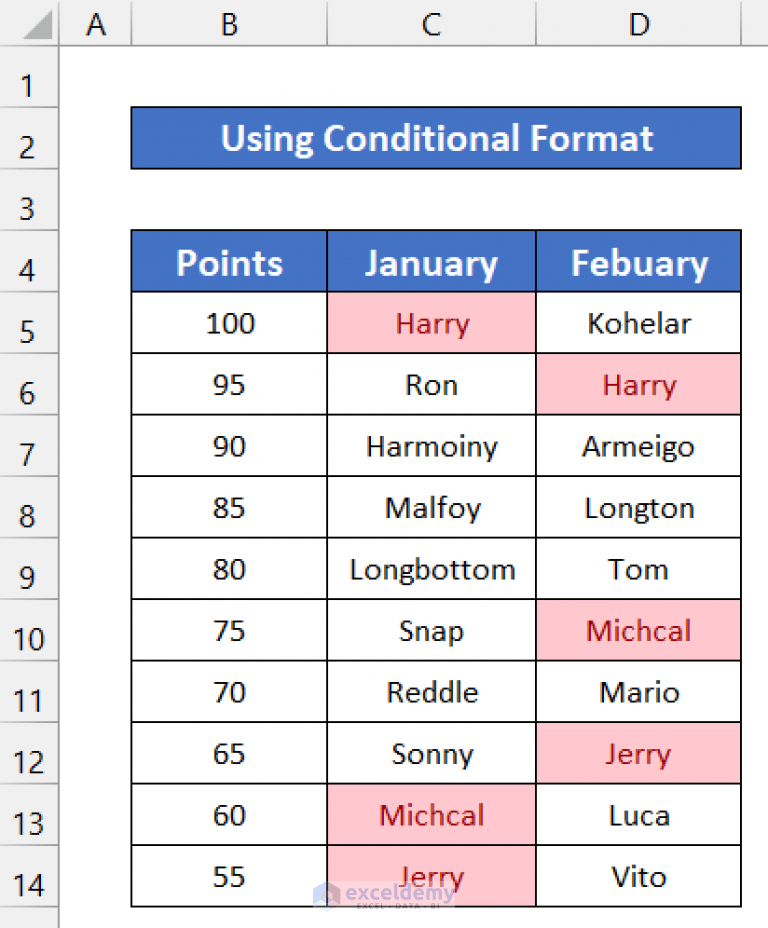Select the Using Conditional Format title cell
Image resolution: width=768 pixels, height=928 pixels.
pos(436,139)
